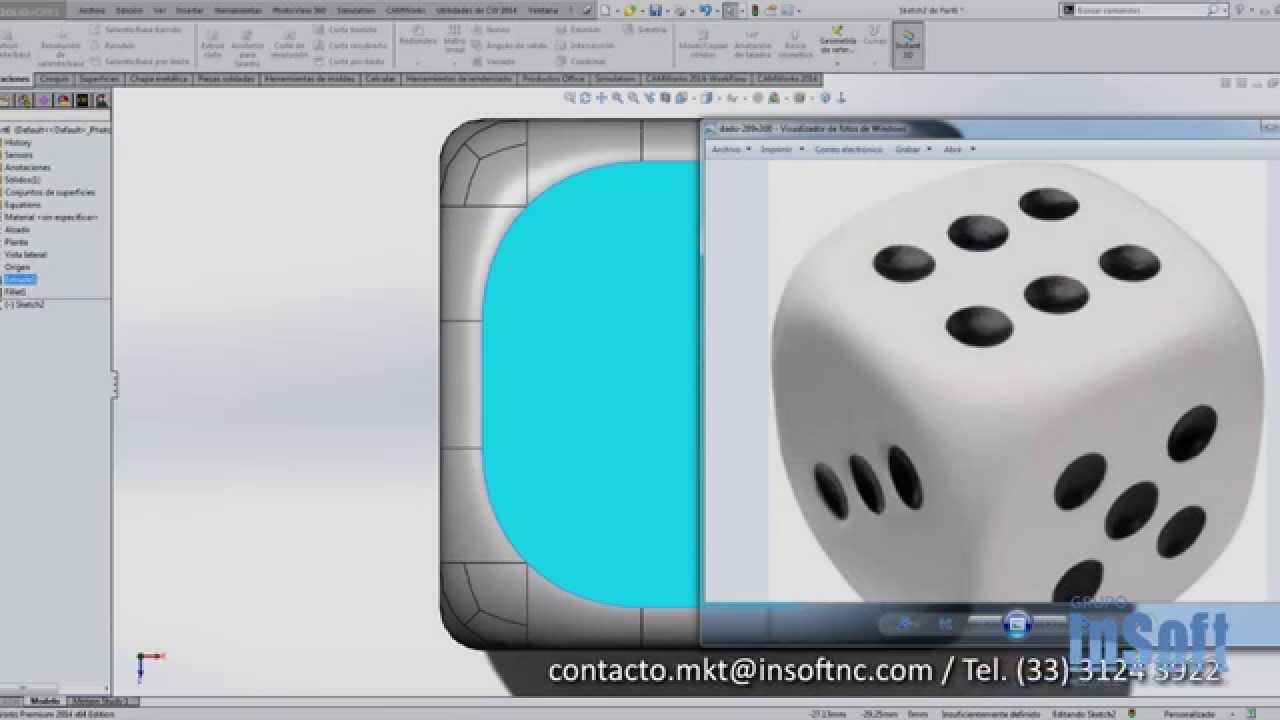
Task: Toggle the Instant 3D button
Action: [908, 45]
